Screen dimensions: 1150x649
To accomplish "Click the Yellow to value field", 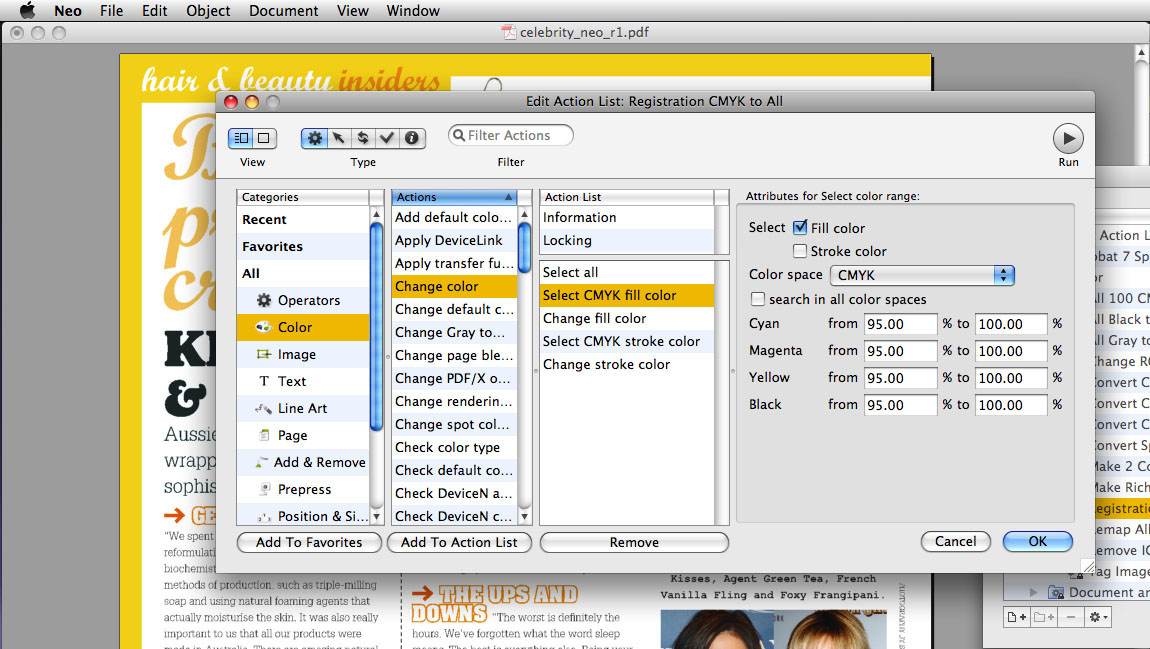I will tap(1011, 378).
